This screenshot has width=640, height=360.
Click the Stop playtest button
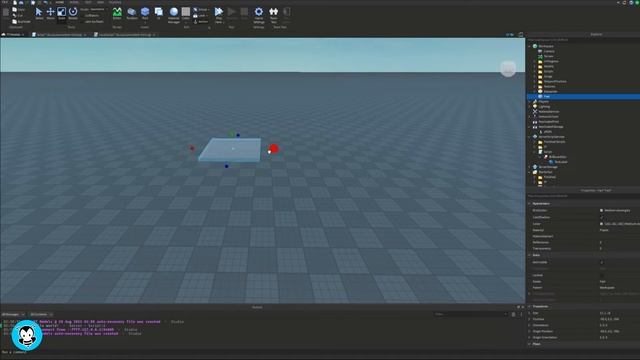click(x=244, y=13)
